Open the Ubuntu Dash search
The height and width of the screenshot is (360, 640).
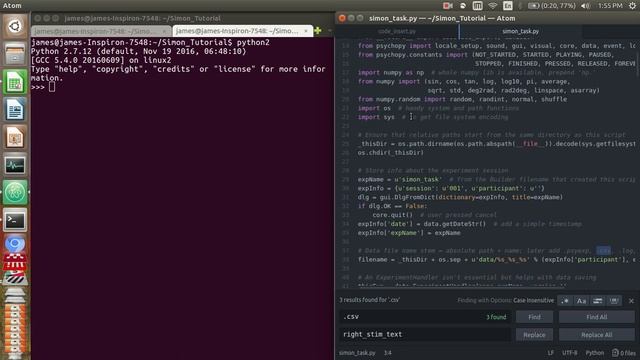15,27
